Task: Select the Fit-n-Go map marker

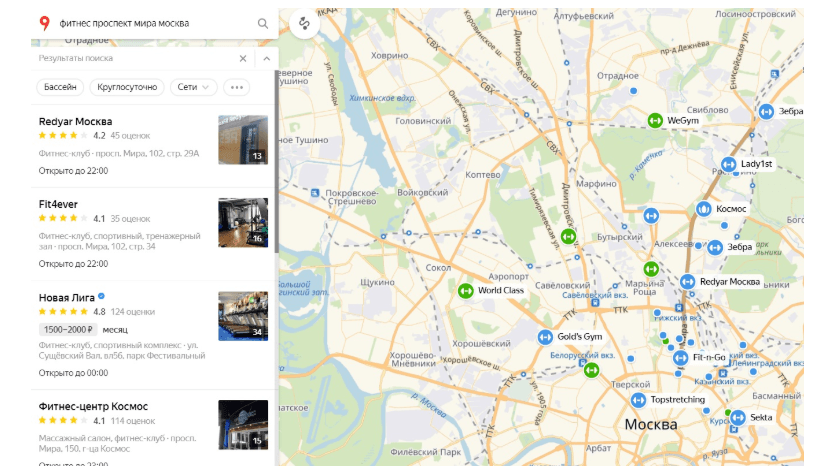Action: 680,358
